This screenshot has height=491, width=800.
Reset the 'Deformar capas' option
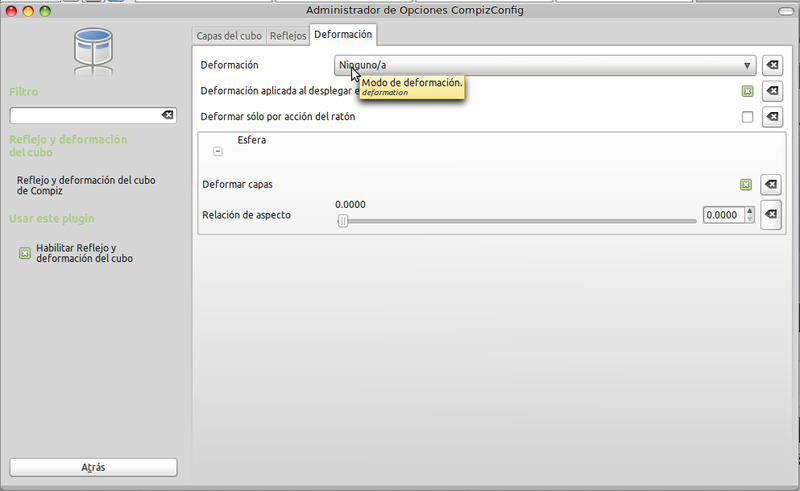pos(770,185)
